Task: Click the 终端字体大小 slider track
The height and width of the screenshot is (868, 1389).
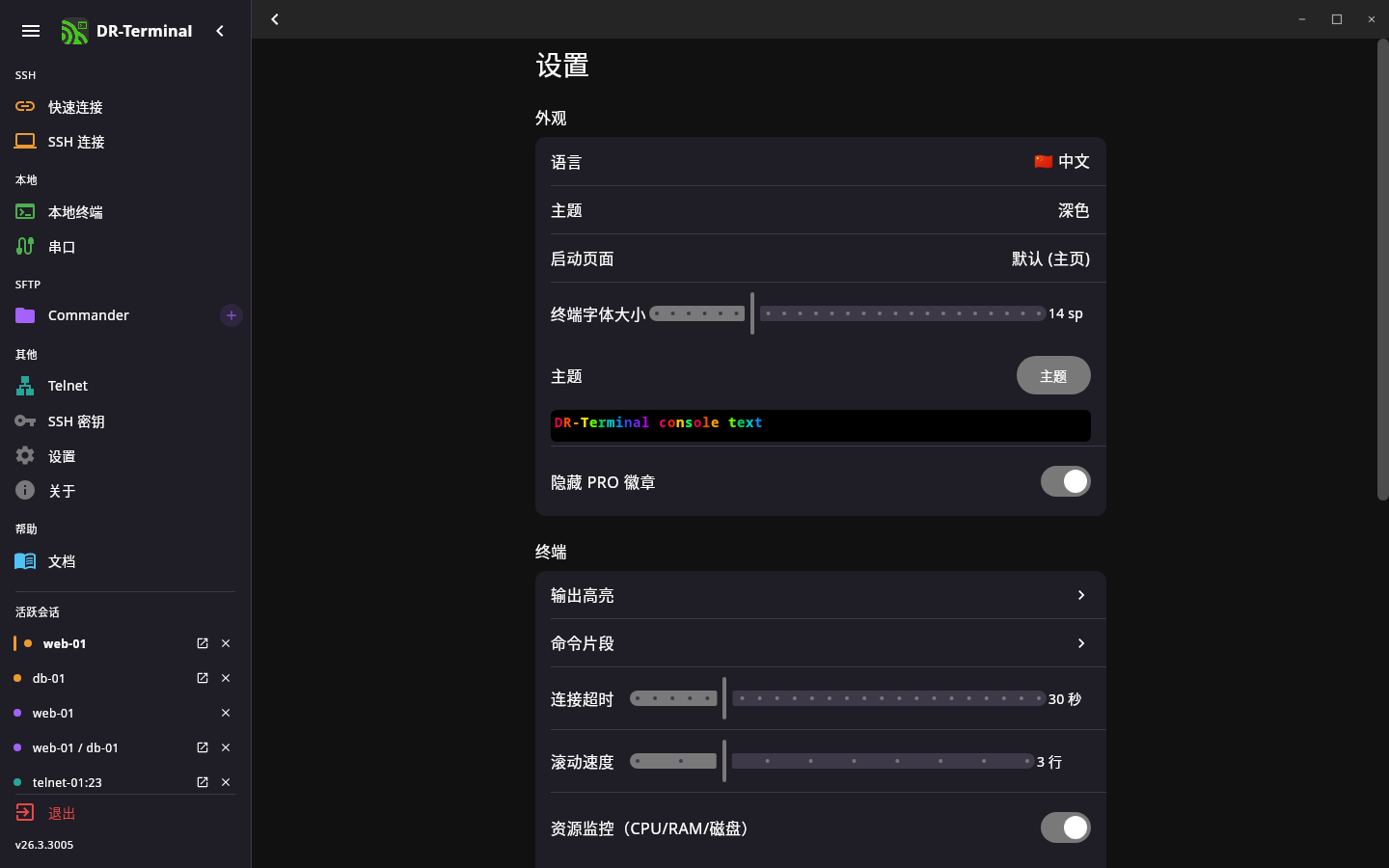Action: coord(847,313)
